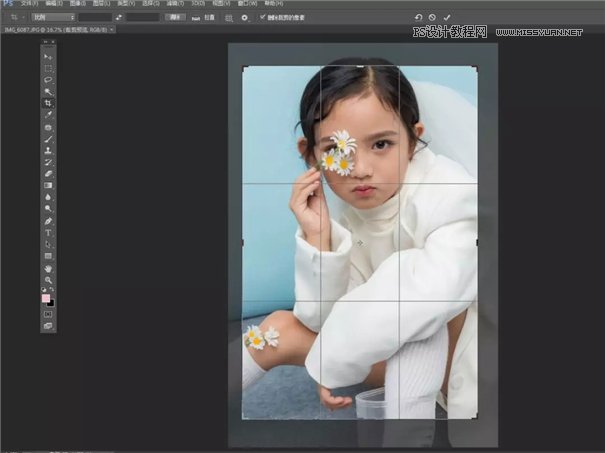The height and width of the screenshot is (453, 605).
Task: Click the pink foreground color swatch
Action: click(46, 297)
